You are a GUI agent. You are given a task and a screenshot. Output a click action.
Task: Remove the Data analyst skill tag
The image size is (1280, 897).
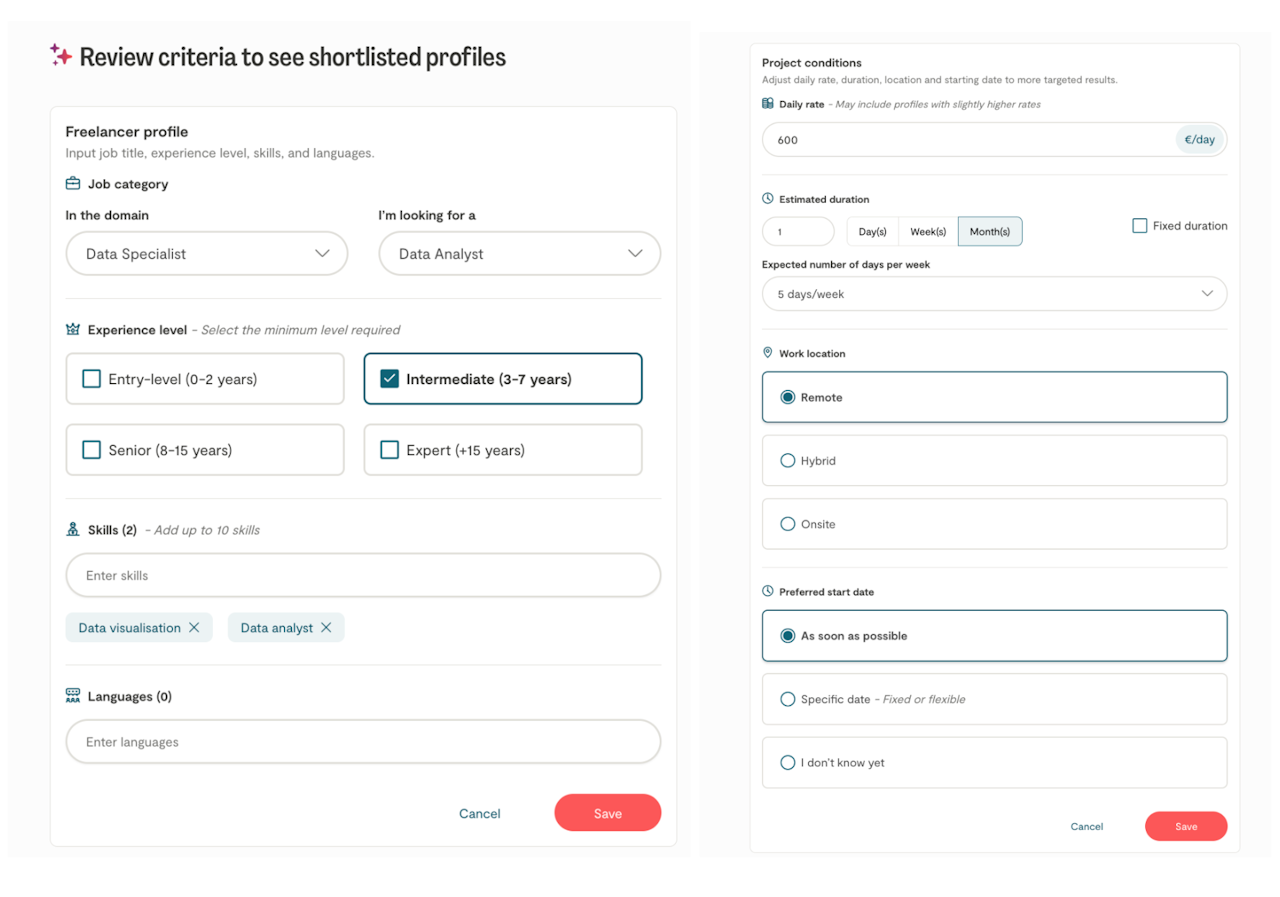325,628
